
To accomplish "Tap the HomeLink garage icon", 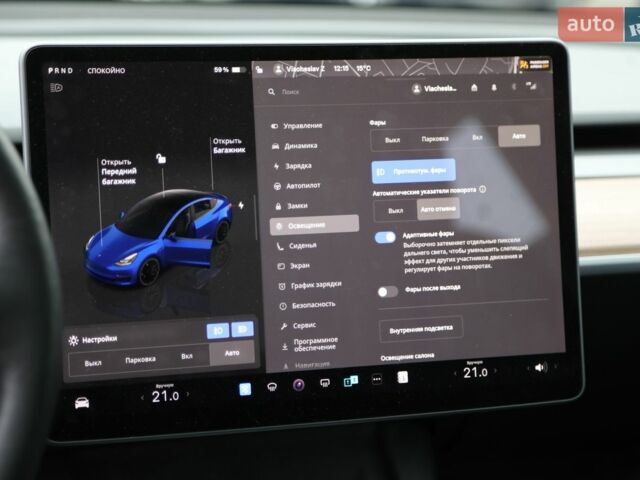I will tap(474, 88).
